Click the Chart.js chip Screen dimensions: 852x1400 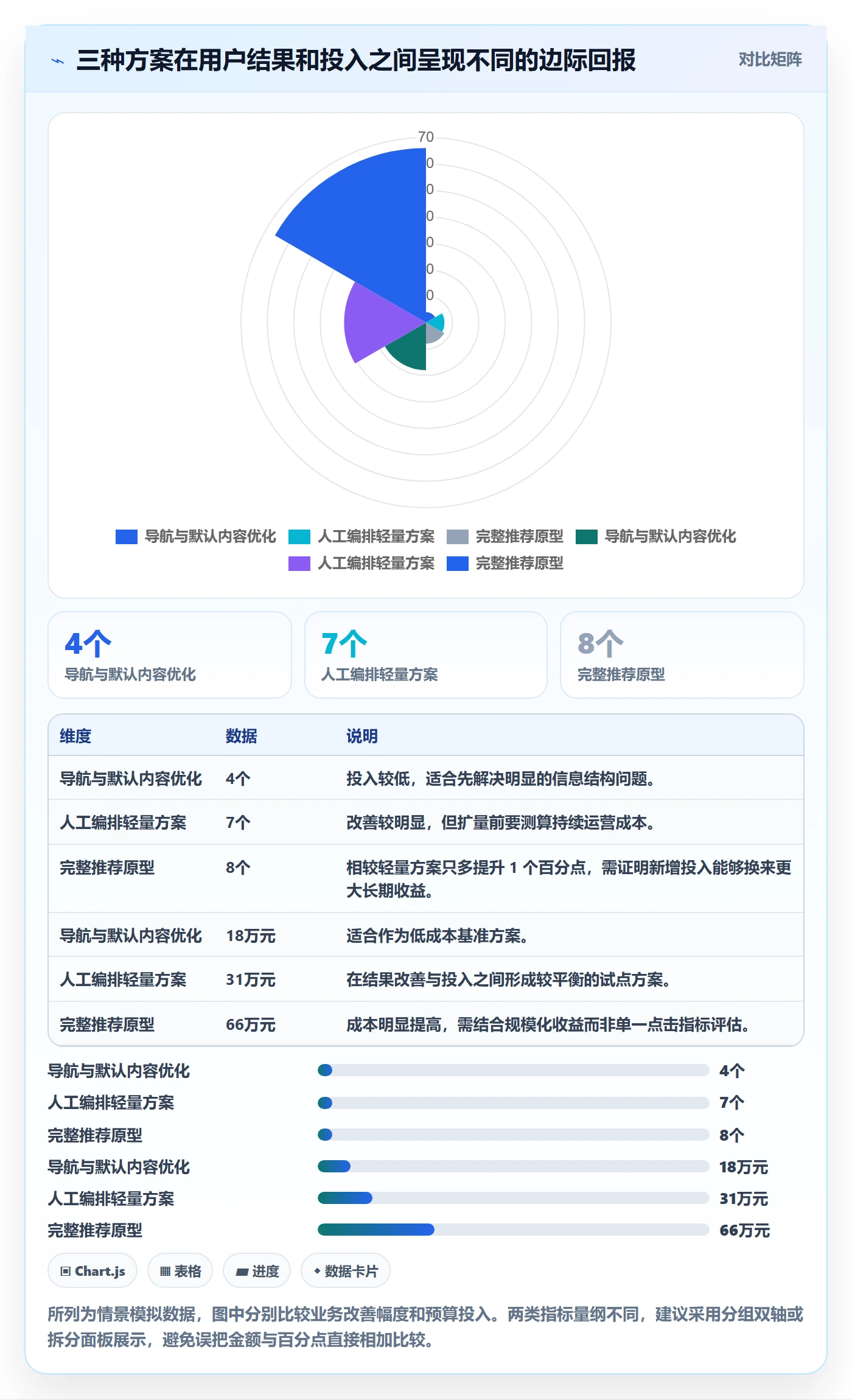coord(93,1271)
